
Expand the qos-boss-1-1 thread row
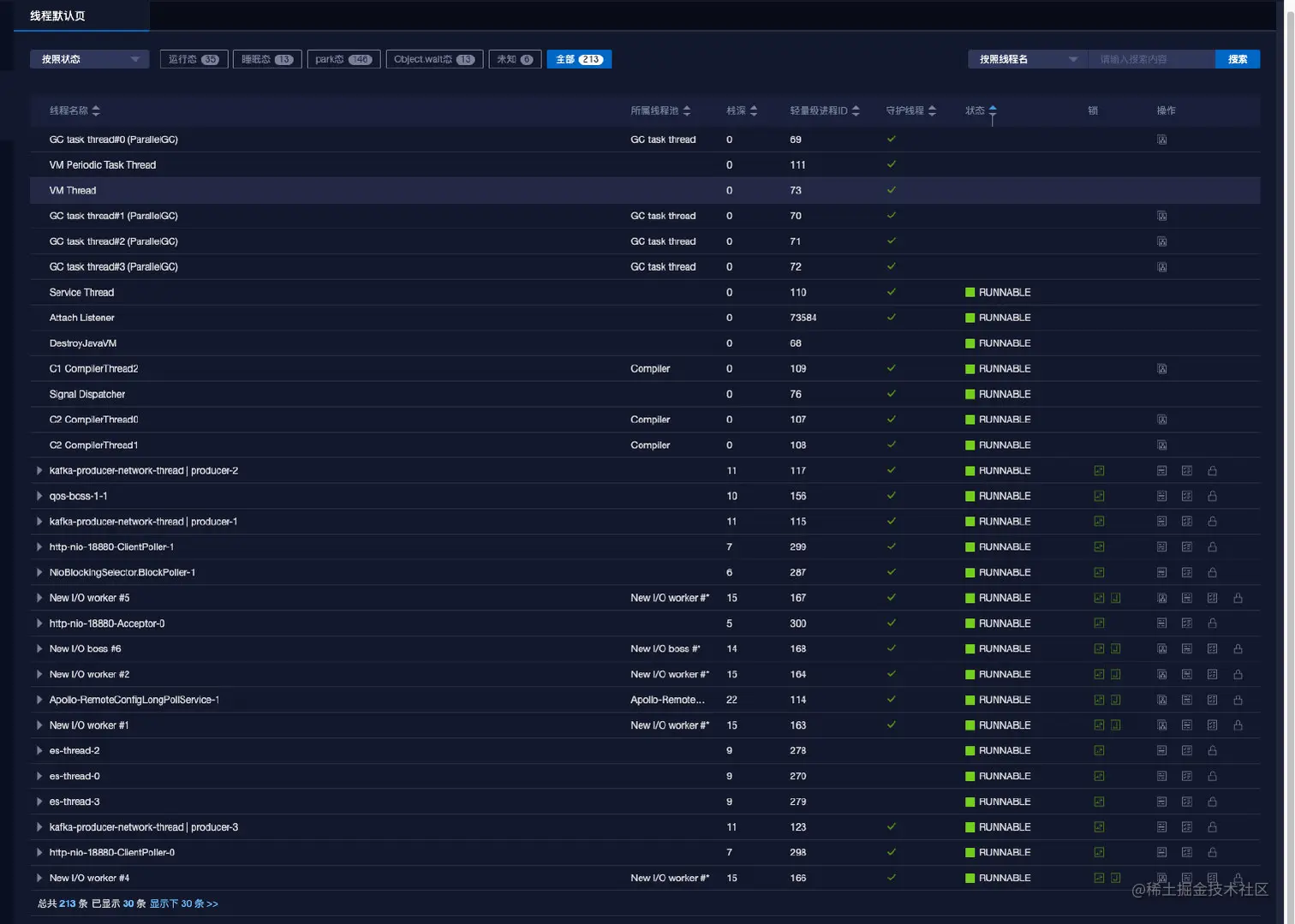pyautogui.click(x=39, y=496)
